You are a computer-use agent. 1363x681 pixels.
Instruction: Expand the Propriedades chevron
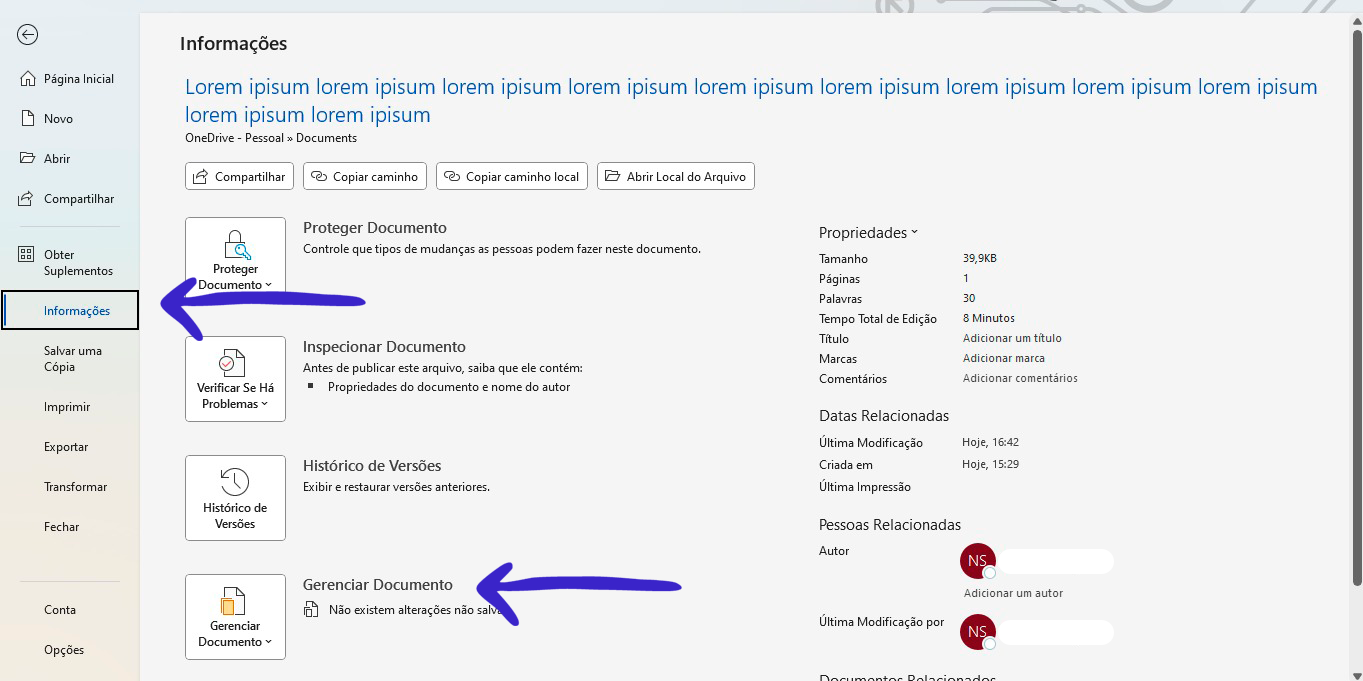914,233
